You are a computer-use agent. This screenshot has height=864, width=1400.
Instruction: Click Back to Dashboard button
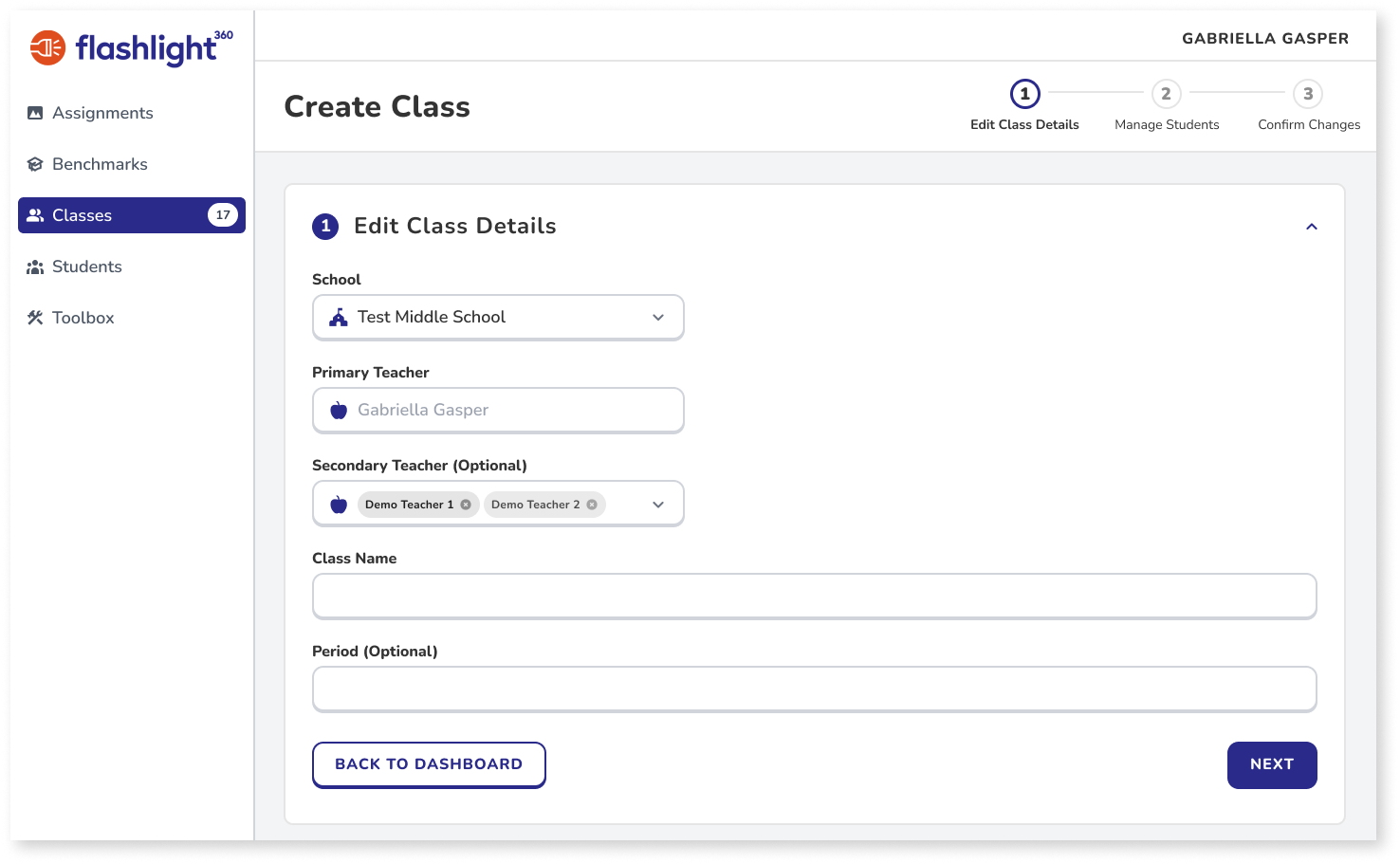(429, 765)
